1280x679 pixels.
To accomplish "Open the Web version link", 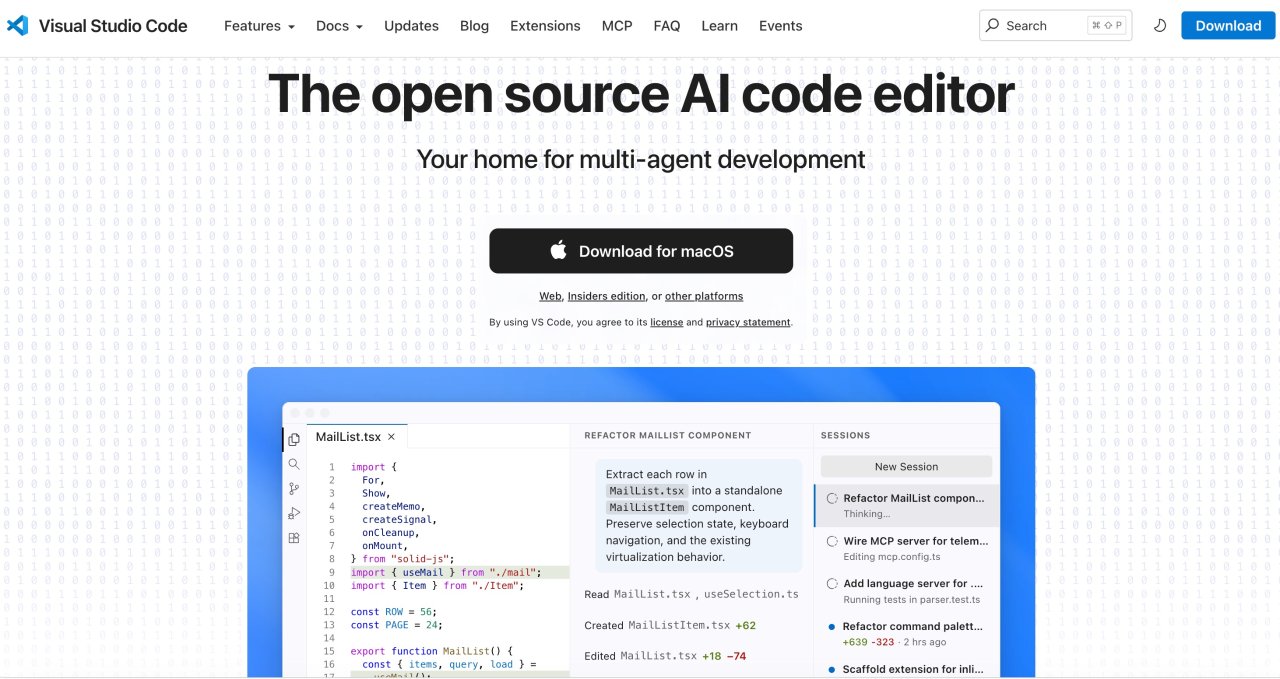I will click(x=550, y=296).
